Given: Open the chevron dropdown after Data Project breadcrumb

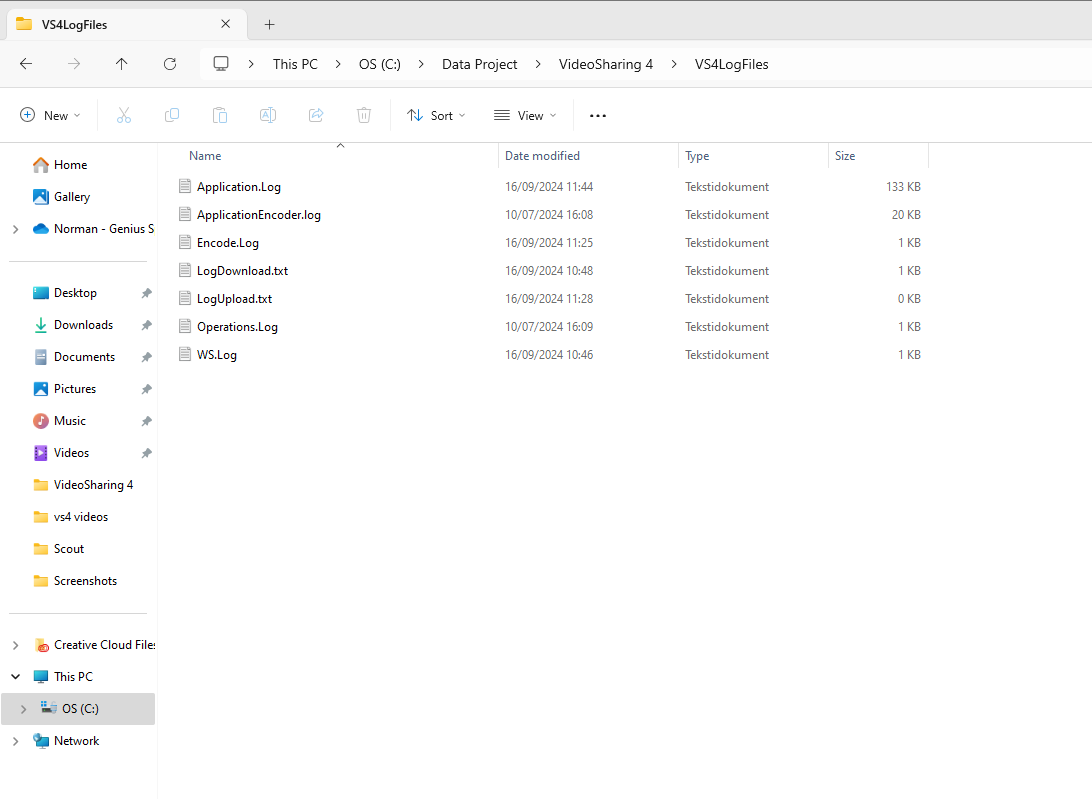Looking at the screenshot, I should tap(538, 64).
